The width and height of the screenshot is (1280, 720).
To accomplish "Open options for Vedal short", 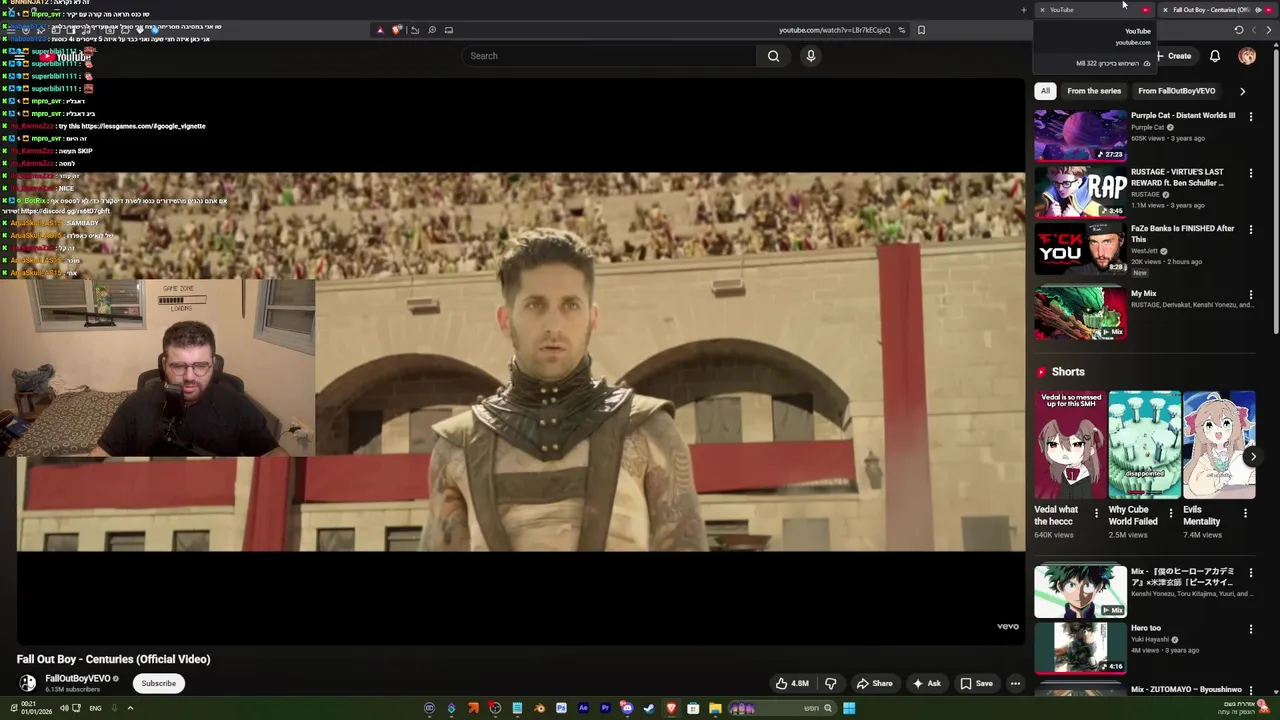I will click(1097, 513).
